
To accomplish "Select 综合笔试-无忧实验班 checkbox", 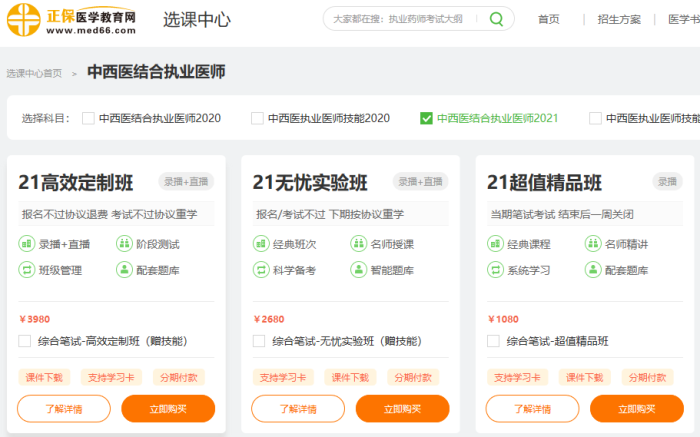I will 259,341.
